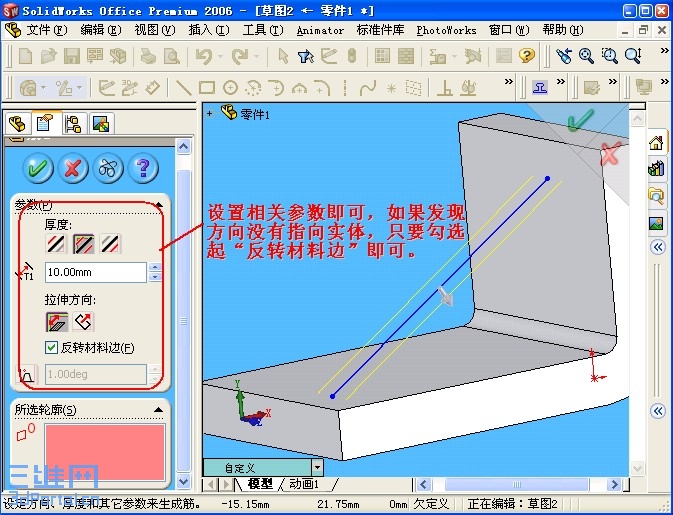This screenshot has height=515, width=673.
Task: Confirm rib with green OK checkmark
Action: point(38,168)
